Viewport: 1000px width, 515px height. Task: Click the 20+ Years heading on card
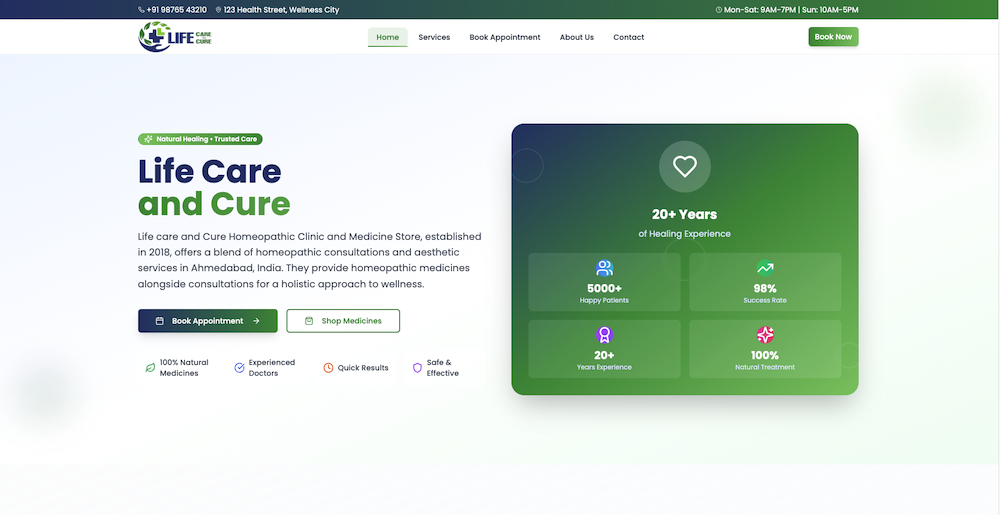coord(684,214)
